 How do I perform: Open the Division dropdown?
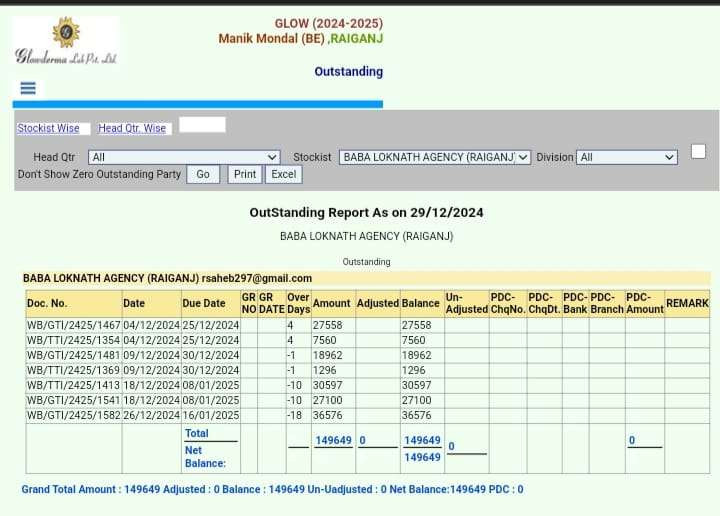(x=627, y=157)
